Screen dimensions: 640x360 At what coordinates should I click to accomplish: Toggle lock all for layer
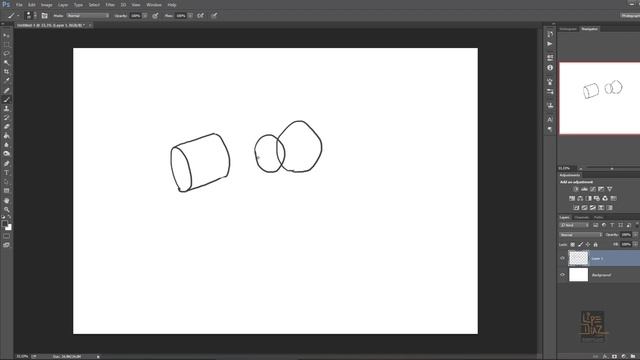(x=596, y=244)
